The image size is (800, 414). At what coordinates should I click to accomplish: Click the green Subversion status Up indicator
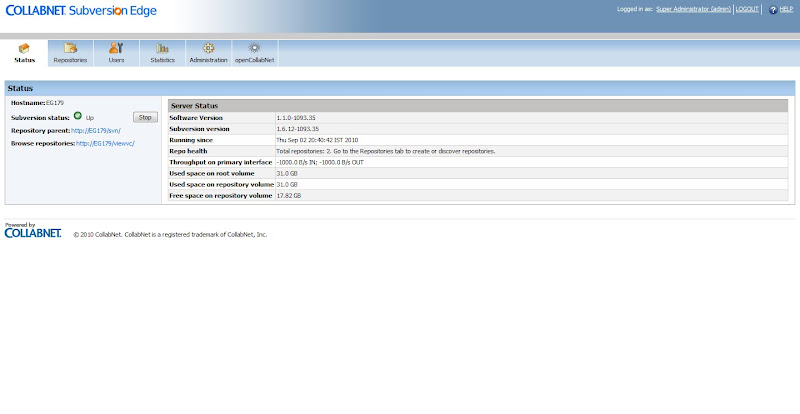(78, 116)
